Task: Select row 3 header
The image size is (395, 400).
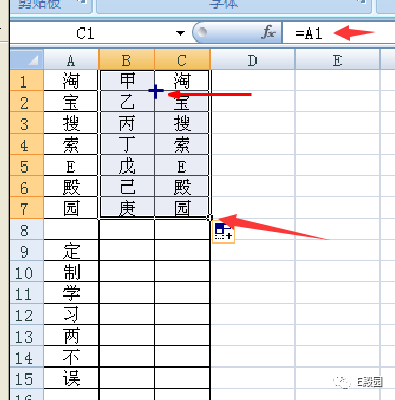Action: click(x=27, y=123)
